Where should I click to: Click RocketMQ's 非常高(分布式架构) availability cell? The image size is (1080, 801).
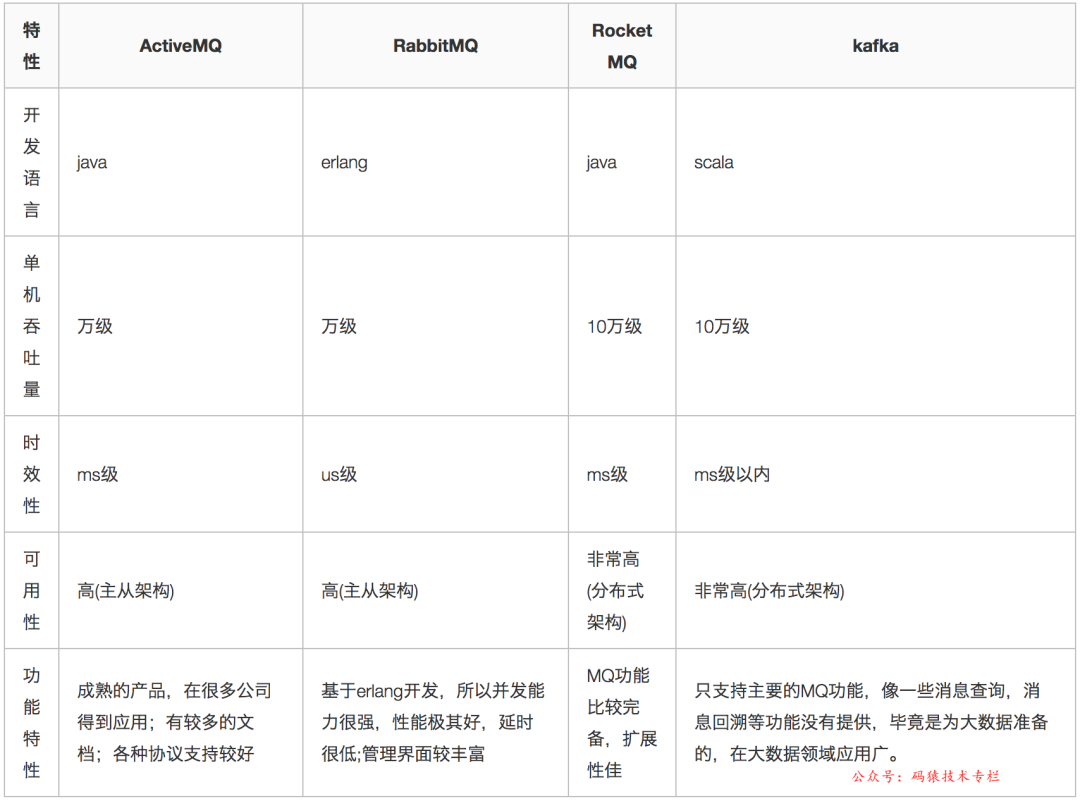(x=615, y=590)
